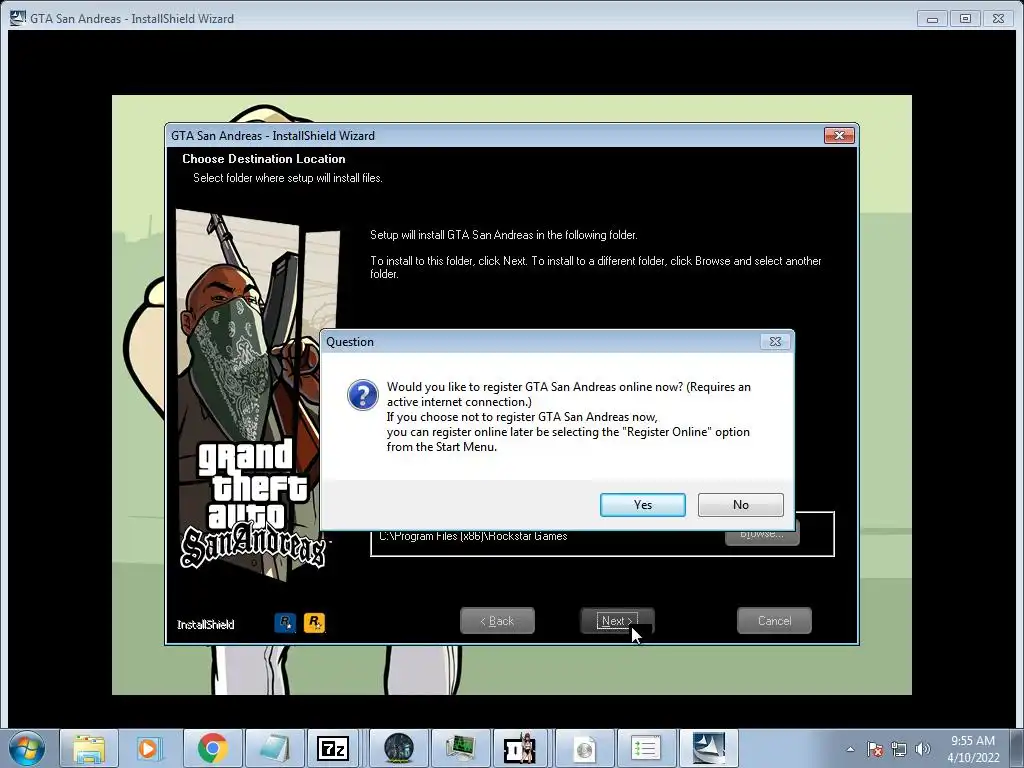Click 'Select folder where setup will install files.' text
This screenshot has width=1024, height=768.
[x=288, y=178]
